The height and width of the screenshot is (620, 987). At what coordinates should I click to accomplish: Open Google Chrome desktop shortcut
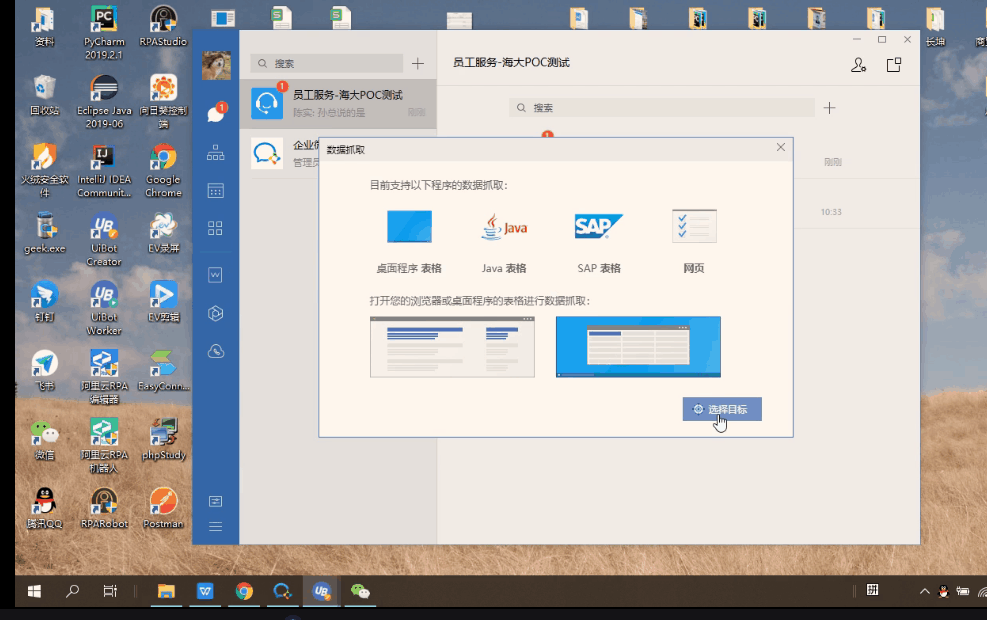tap(163, 171)
